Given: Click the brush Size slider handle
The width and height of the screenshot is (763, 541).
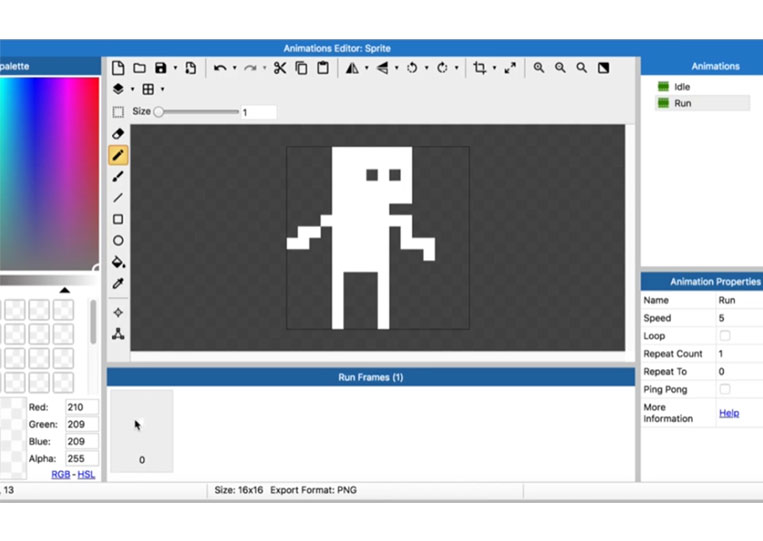Looking at the screenshot, I should (158, 112).
